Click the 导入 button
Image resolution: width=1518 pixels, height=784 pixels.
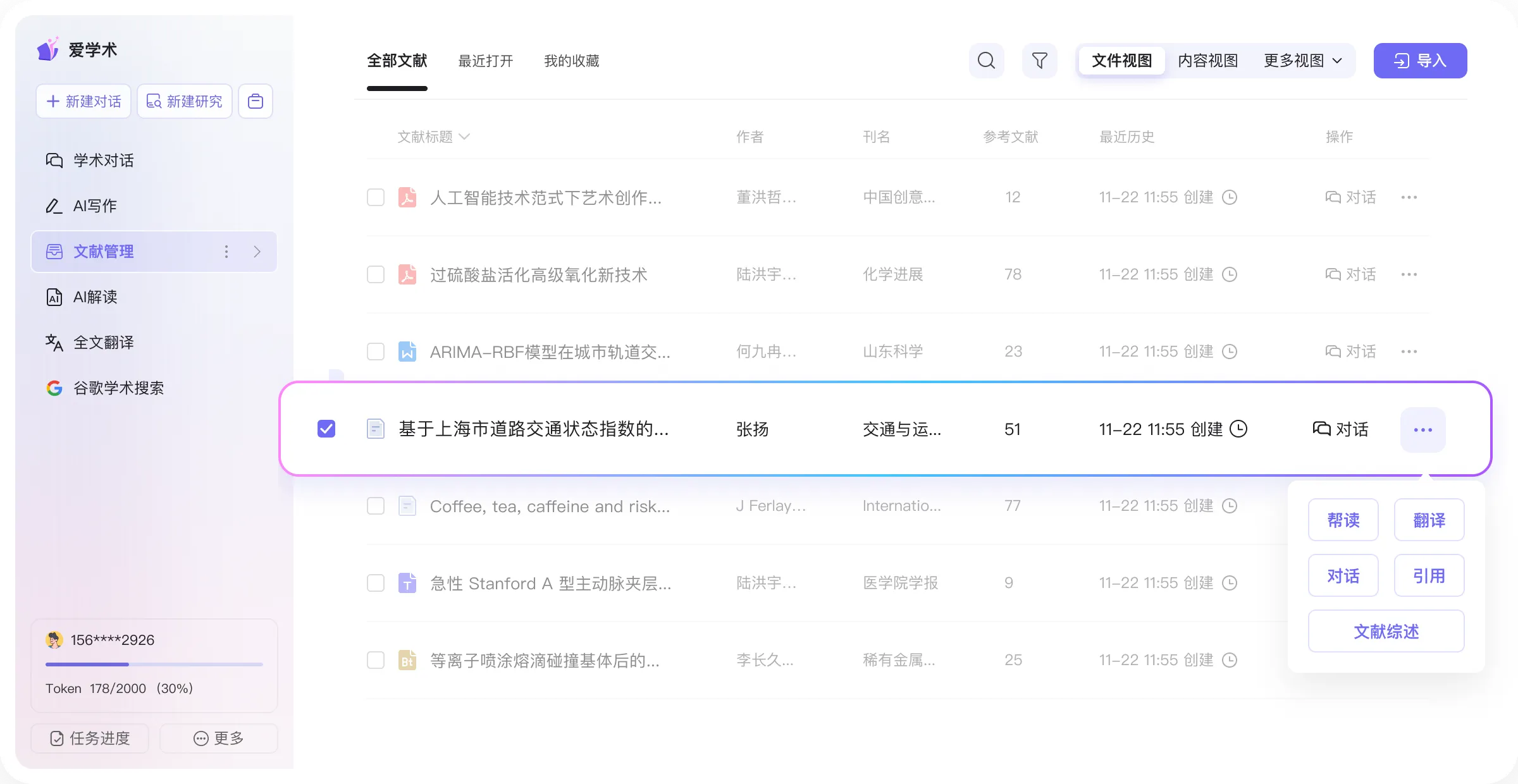tap(1419, 60)
